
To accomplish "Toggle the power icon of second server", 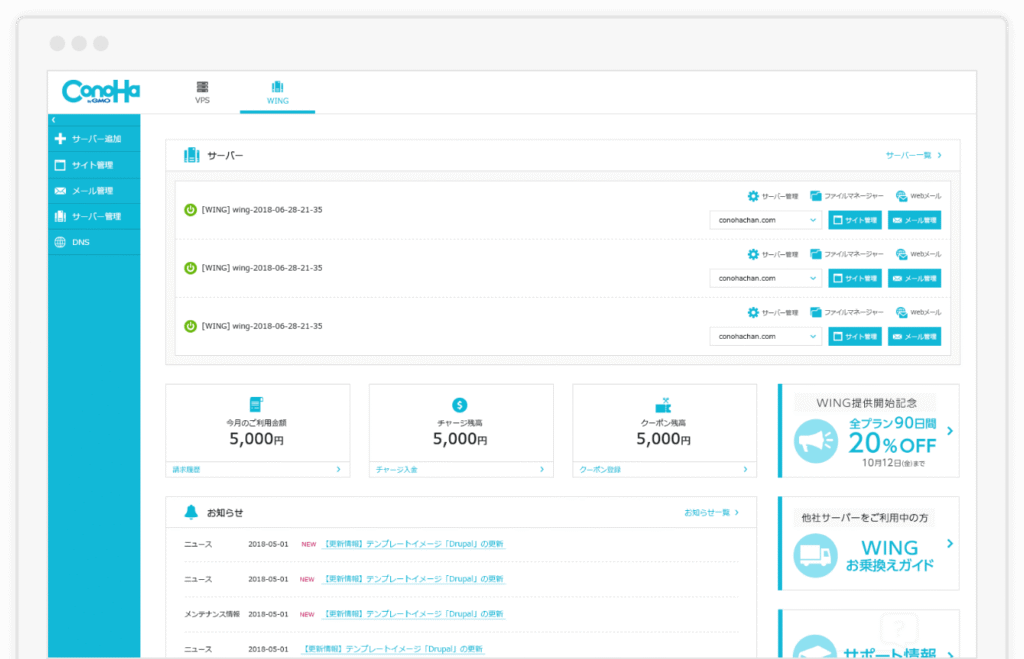I will click(190, 268).
